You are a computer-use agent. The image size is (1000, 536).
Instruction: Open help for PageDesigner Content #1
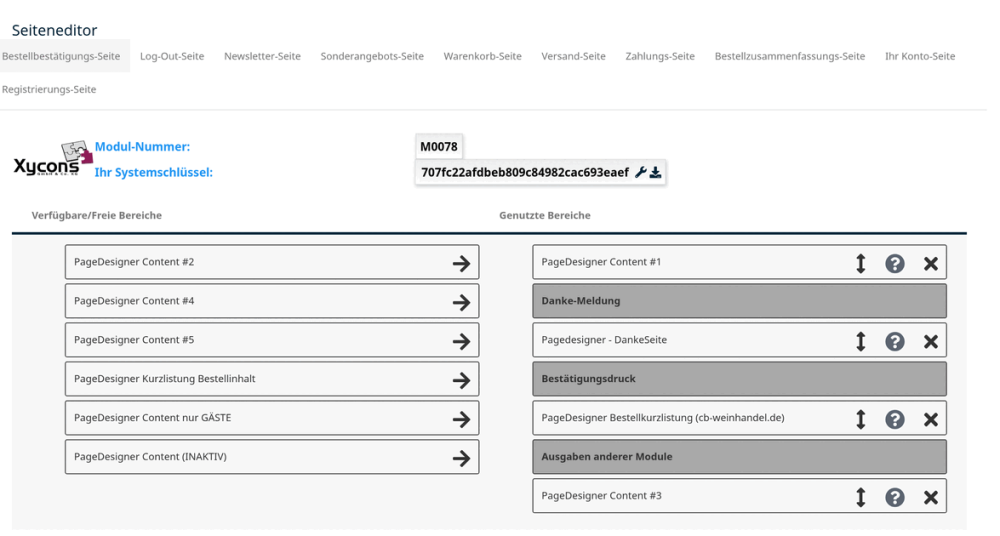895,263
